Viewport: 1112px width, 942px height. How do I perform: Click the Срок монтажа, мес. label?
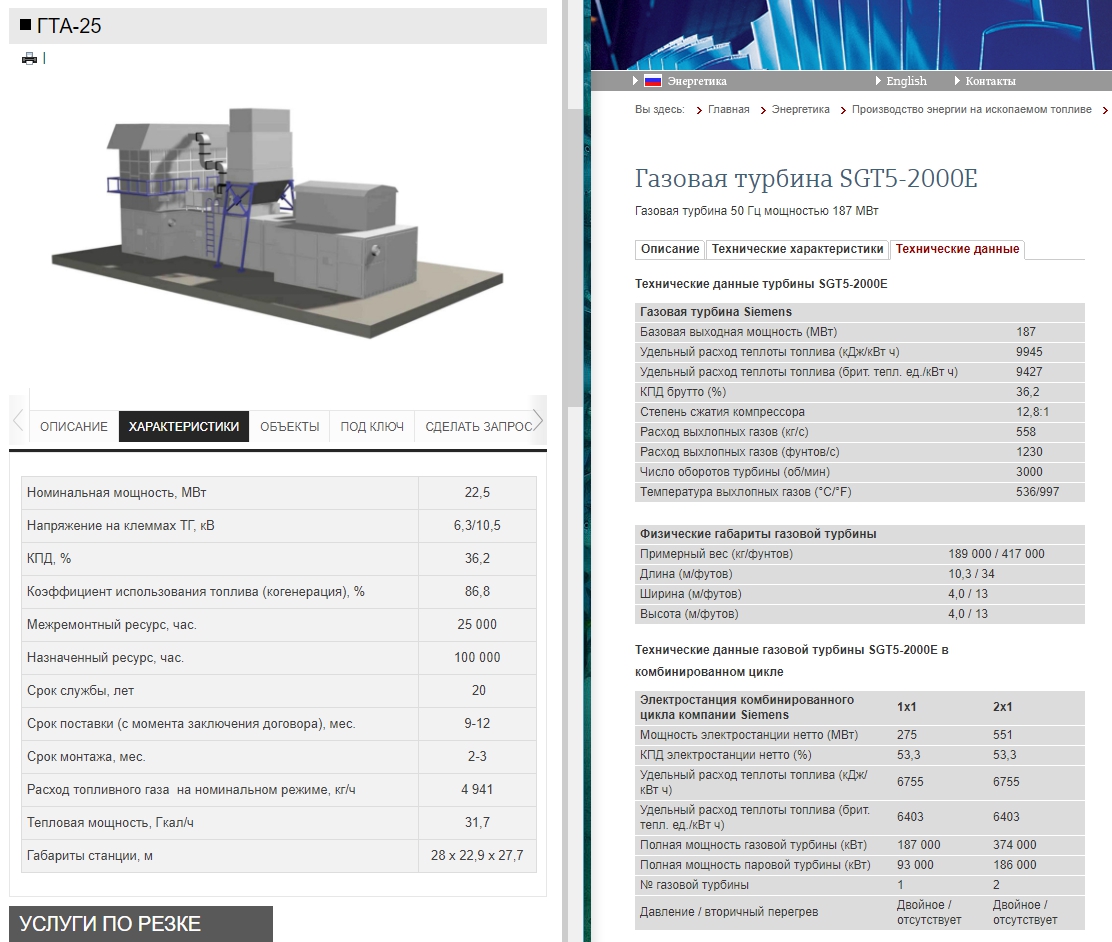86,756
